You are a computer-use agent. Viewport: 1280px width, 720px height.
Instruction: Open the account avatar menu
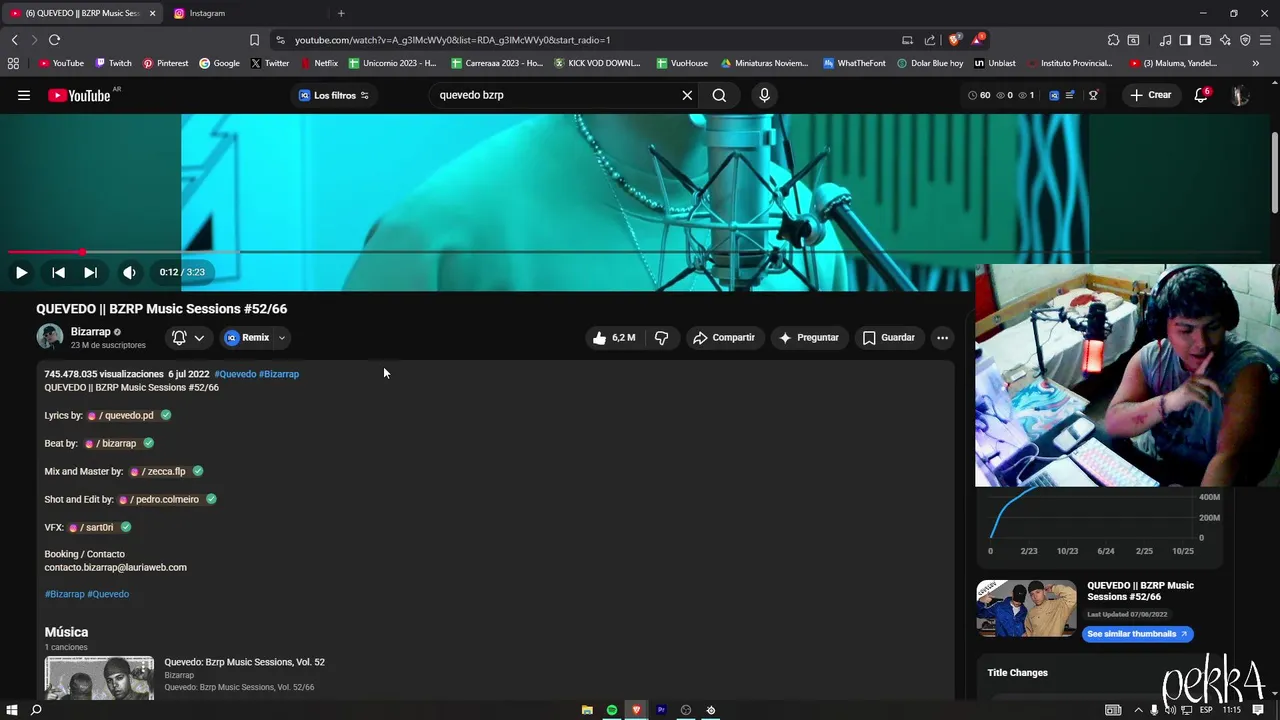point(1240,95)
